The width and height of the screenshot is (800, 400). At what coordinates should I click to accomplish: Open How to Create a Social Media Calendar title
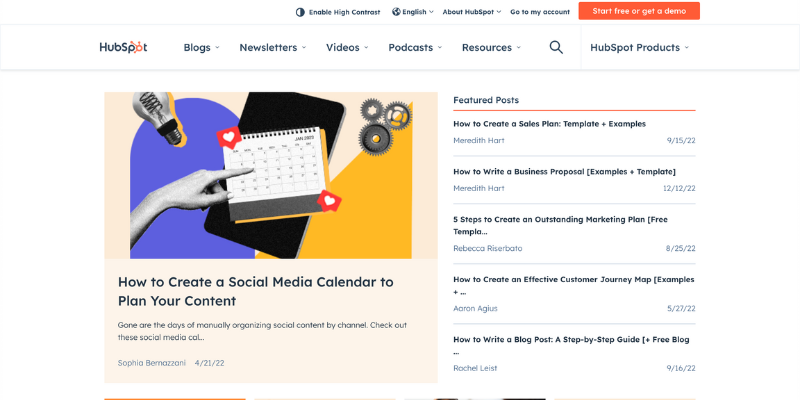coord(256,291)
